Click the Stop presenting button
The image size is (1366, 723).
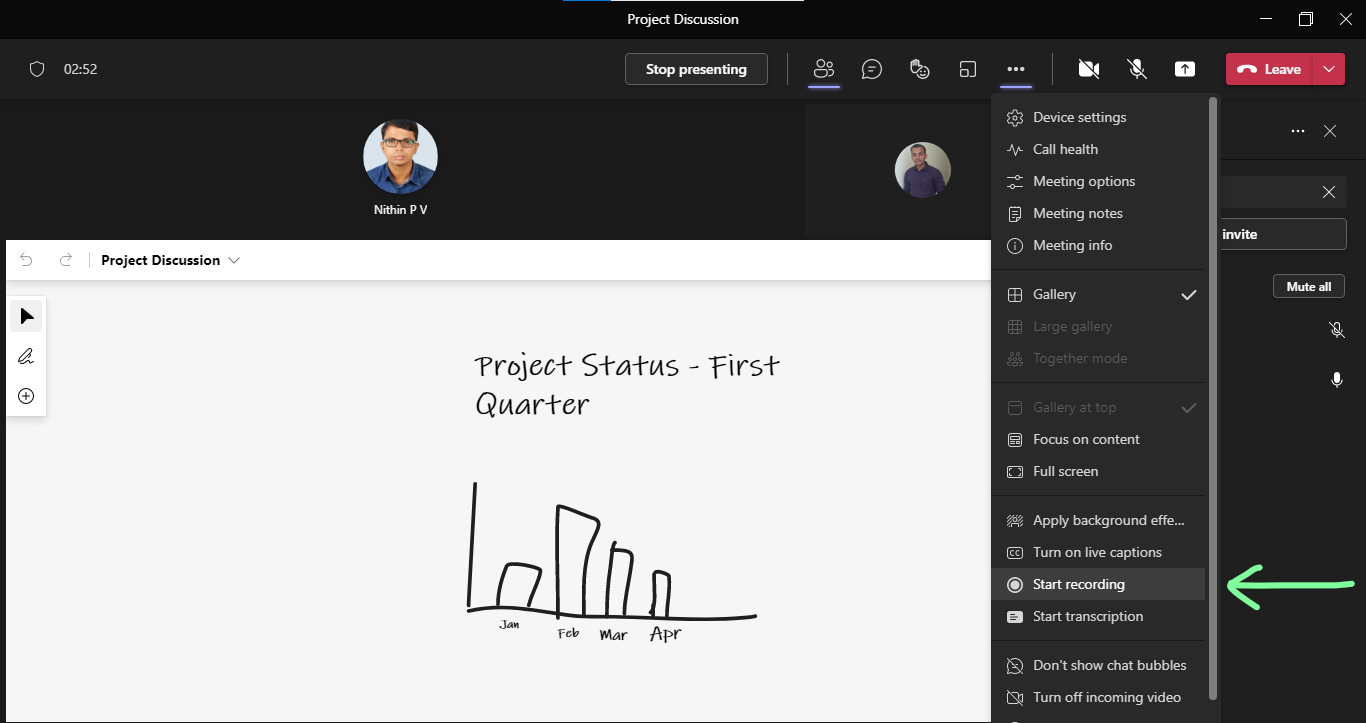coord(696,69)
